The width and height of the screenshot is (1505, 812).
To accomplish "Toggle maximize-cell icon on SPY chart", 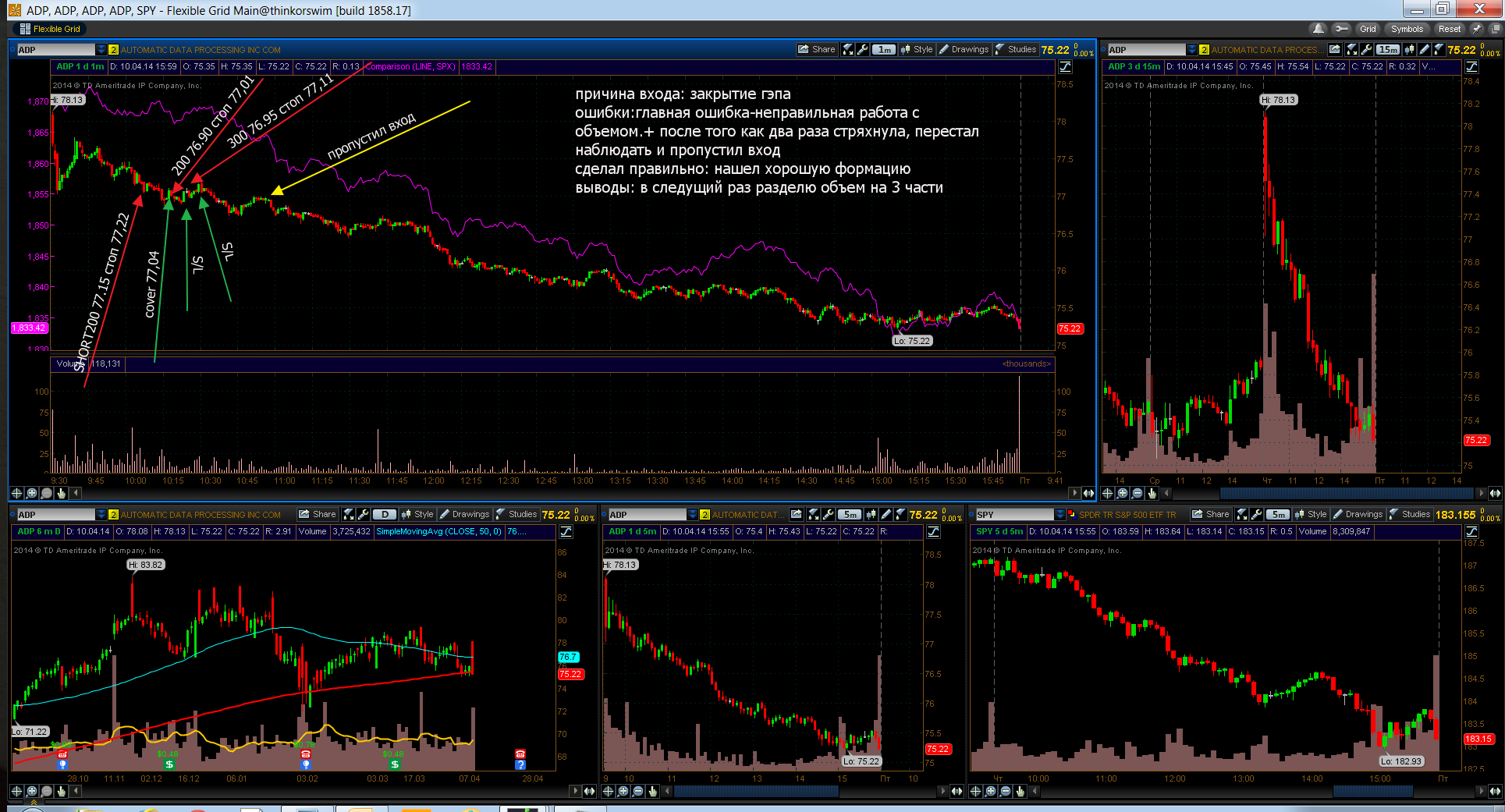I will pos(1242,514).
